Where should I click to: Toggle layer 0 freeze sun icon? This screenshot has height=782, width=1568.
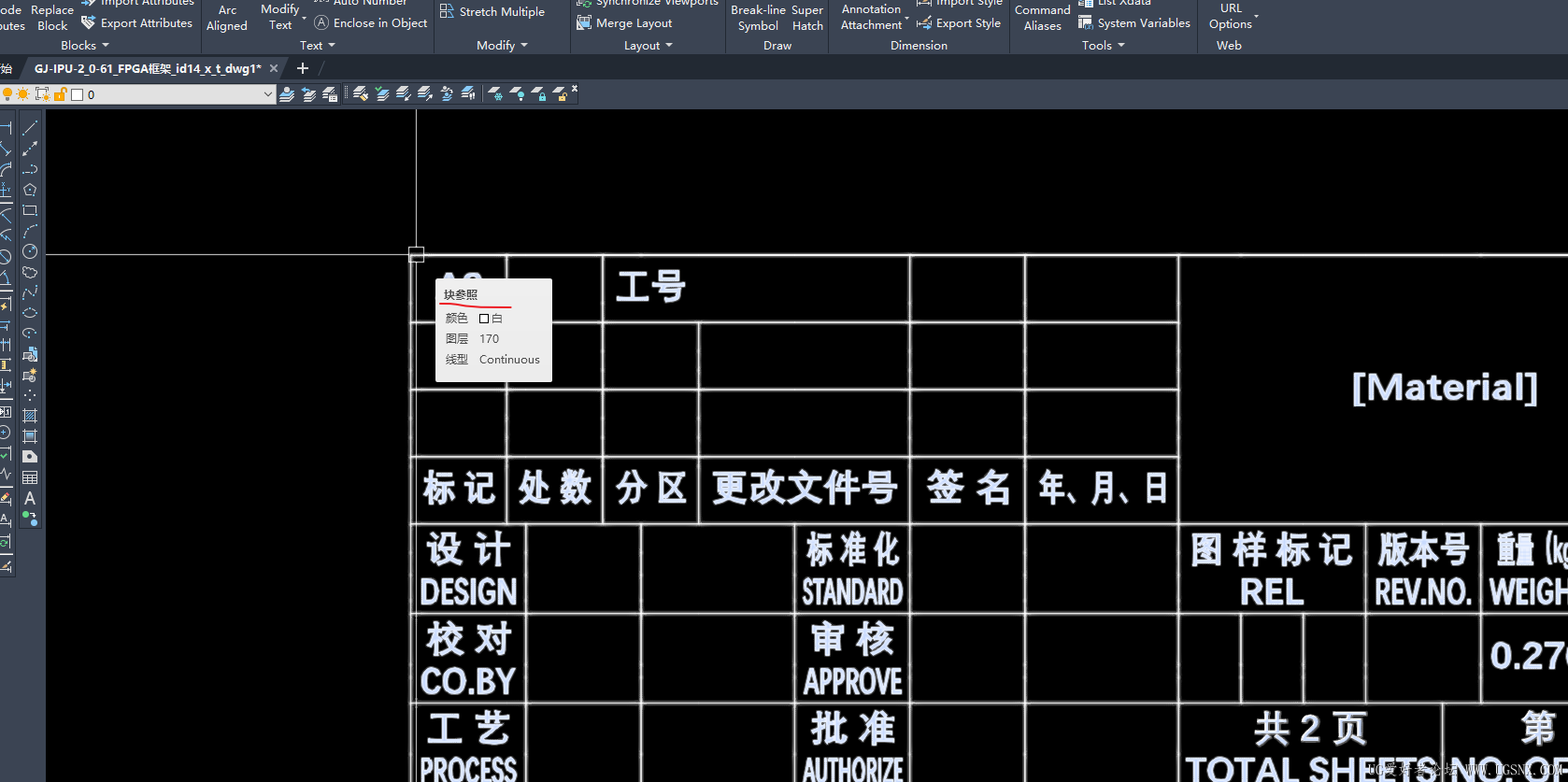(x=23, y=94)
